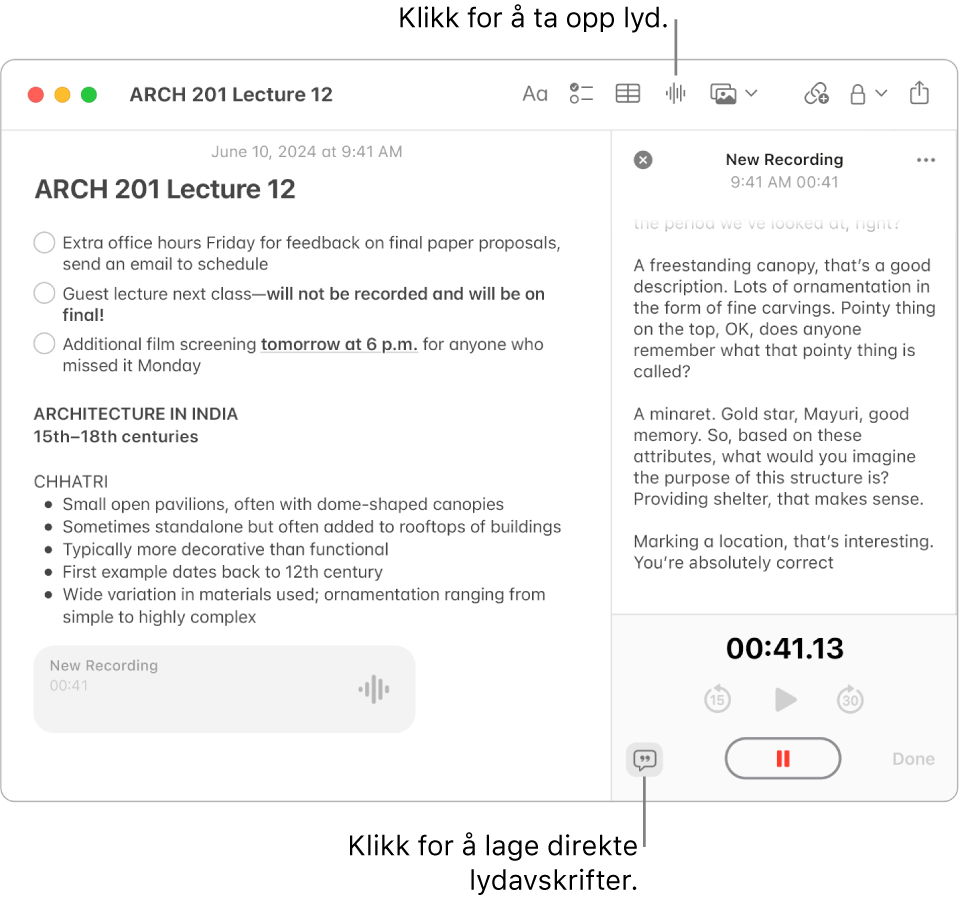
Task: Check off the Extra office hours item
Action: coord(44,242)
